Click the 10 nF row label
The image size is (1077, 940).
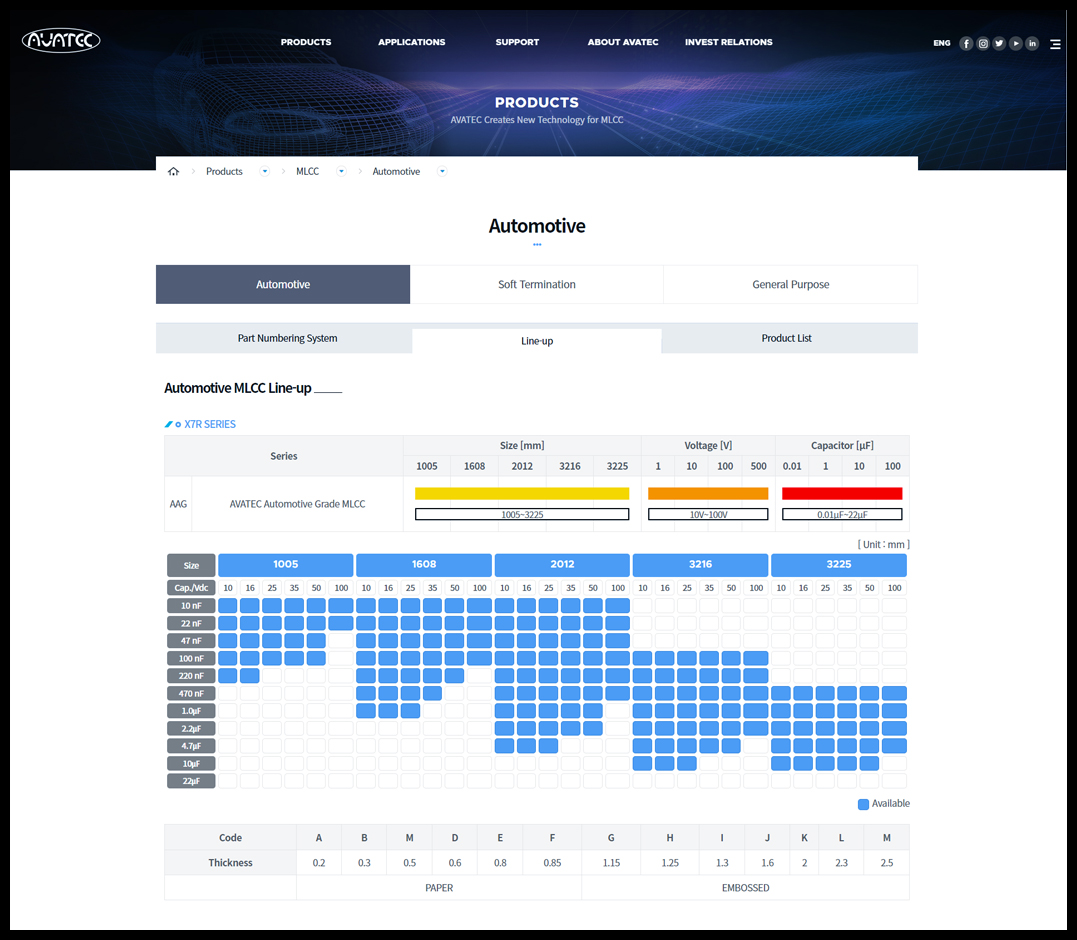click(x=191, y=606)
